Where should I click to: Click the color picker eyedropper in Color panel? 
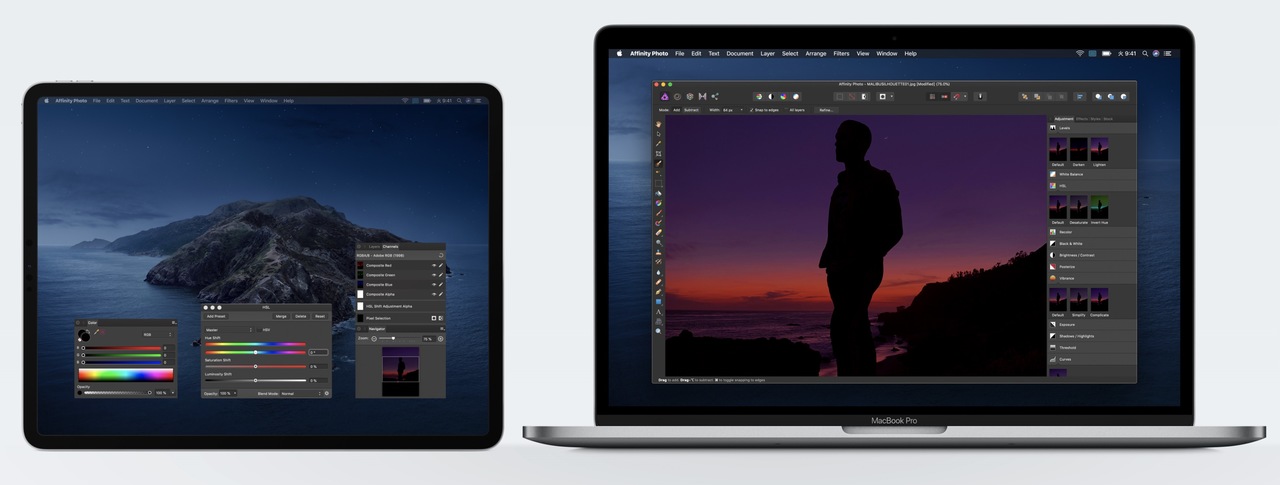coord(97,332)
